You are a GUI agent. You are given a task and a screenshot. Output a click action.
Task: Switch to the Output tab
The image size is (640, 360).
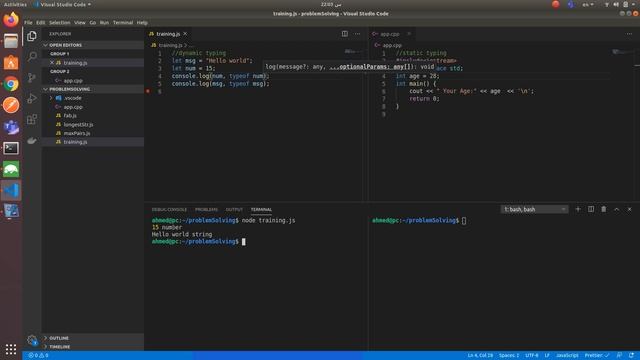(x=234, y=209)
